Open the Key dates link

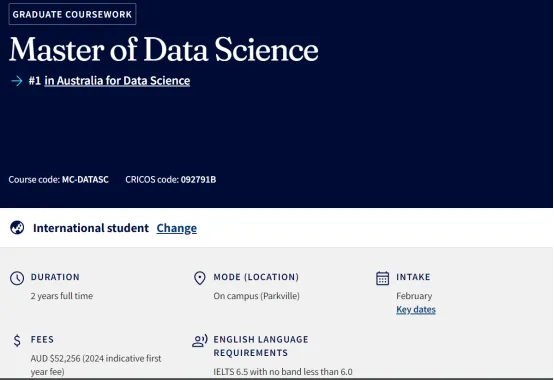(x=416, y=310)
